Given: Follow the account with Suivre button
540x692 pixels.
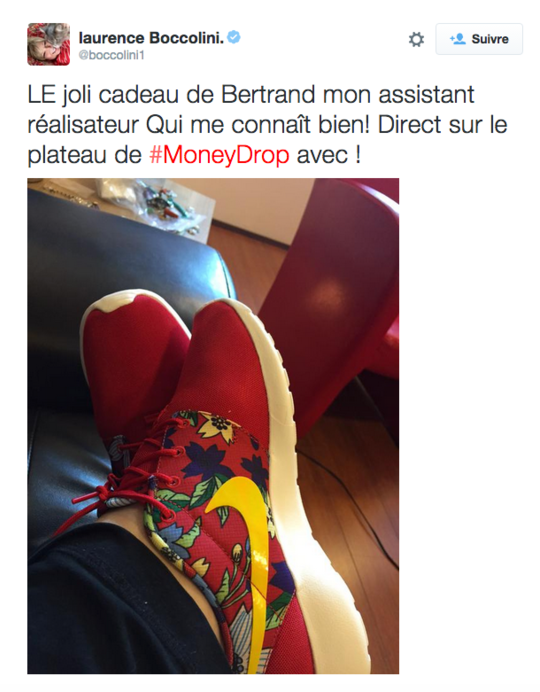Looking at the screenshot, I should pyautogui.click(x=479, y=39).
